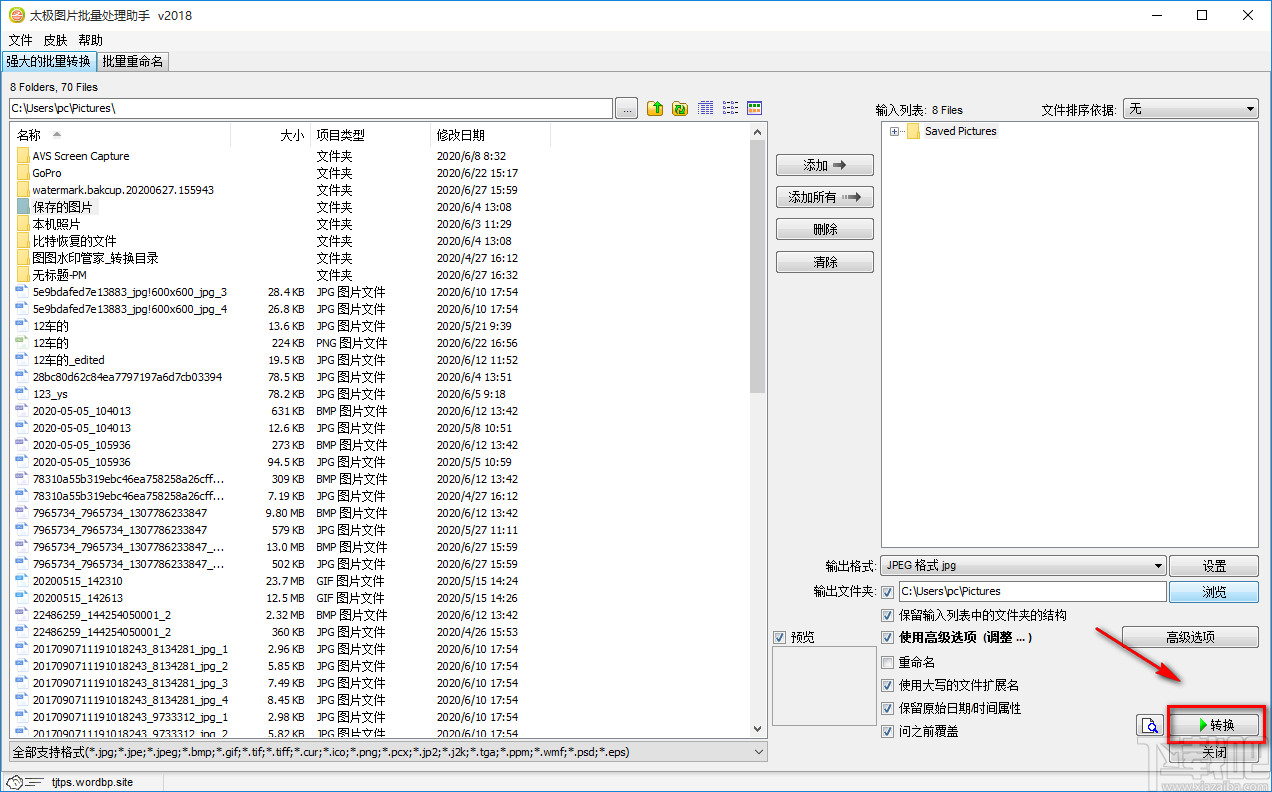Toggle the 预览 checkbox
Image resolution: width=1272 pixels, height=792 pixels.
click(x=780, y=638)
